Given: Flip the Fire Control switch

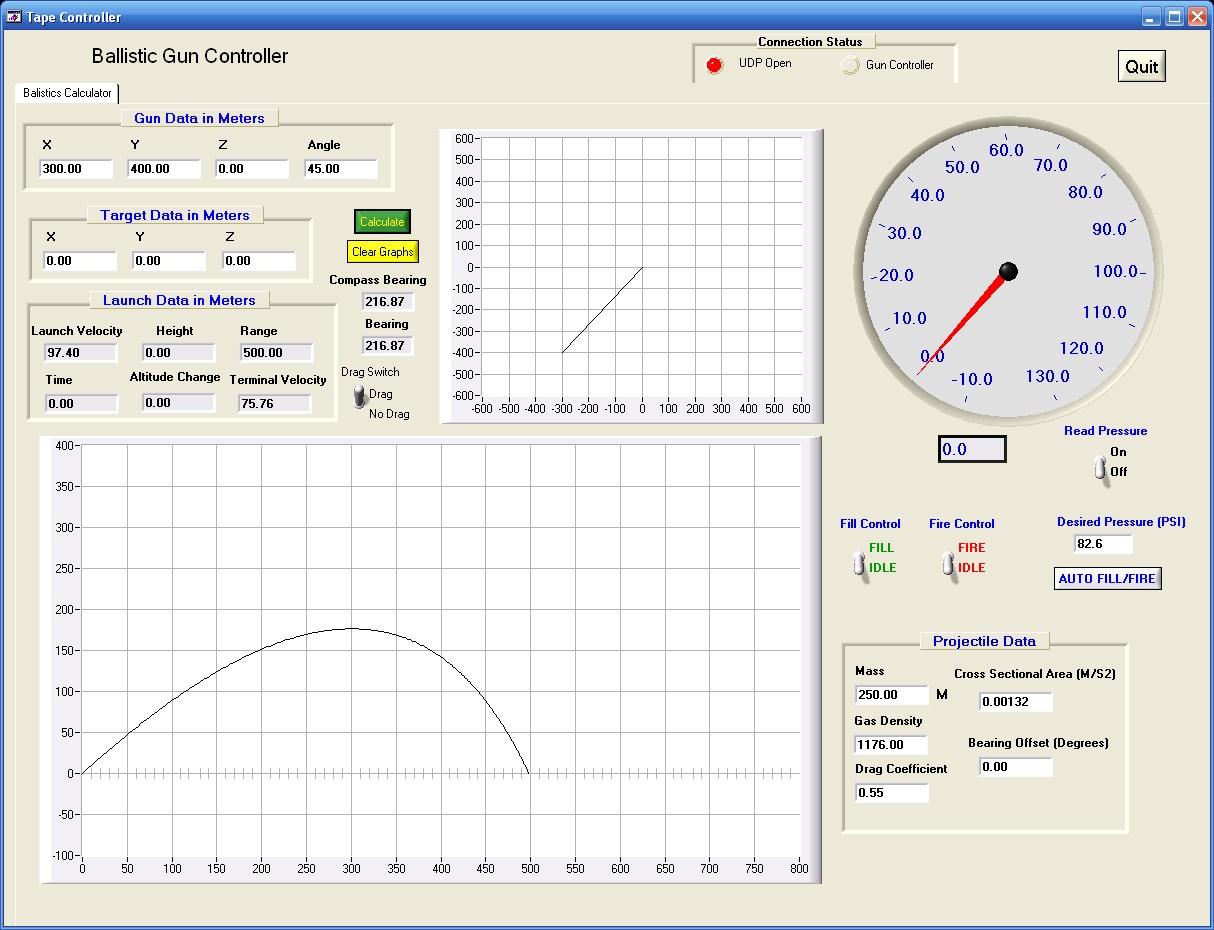Looking at the screenshot, I should point(947,564).
